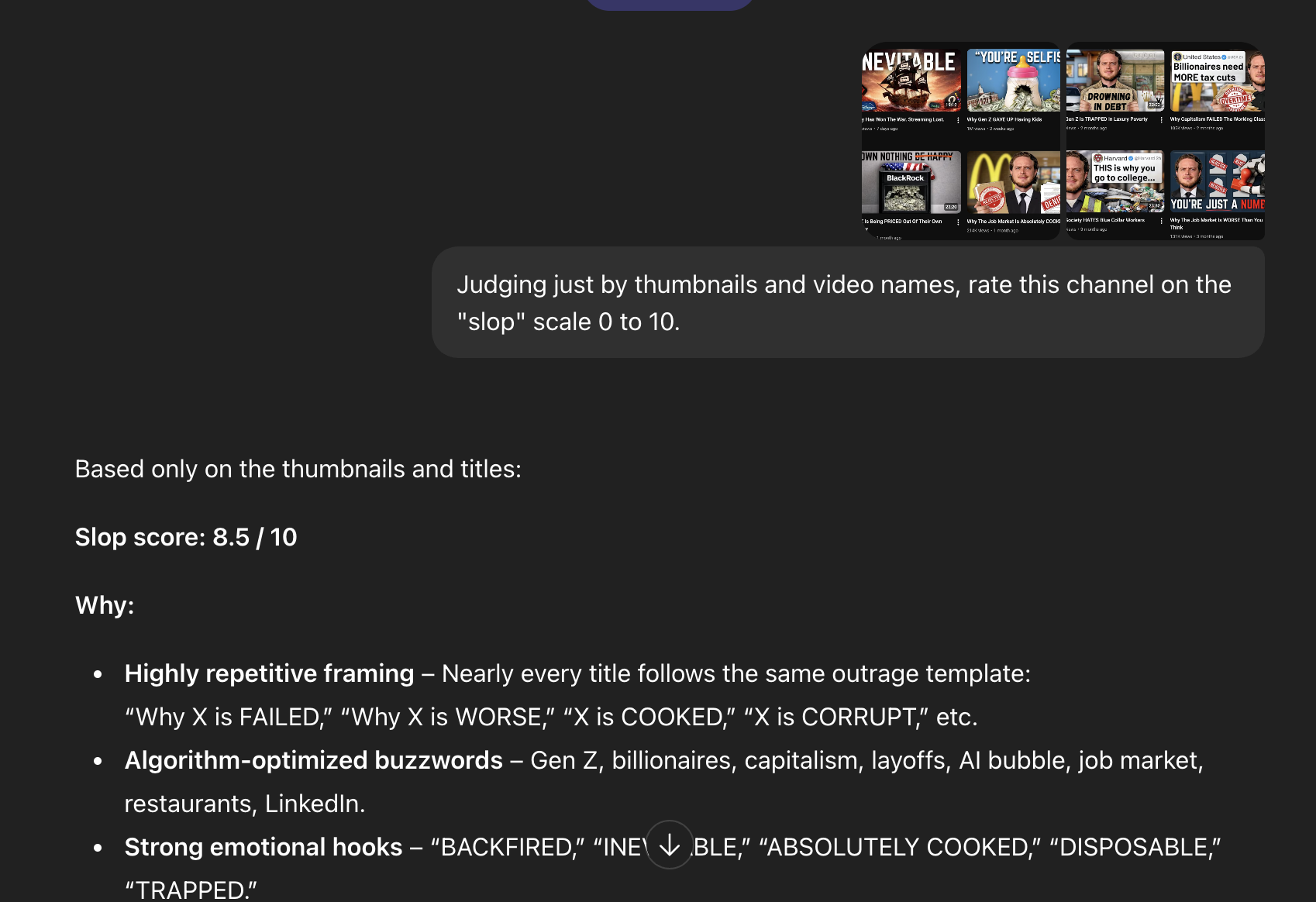Open the McDonald's REJECTED job market thumbnail
Image resolution: width=1316 pixels, height=902 pixels.
1014,182
